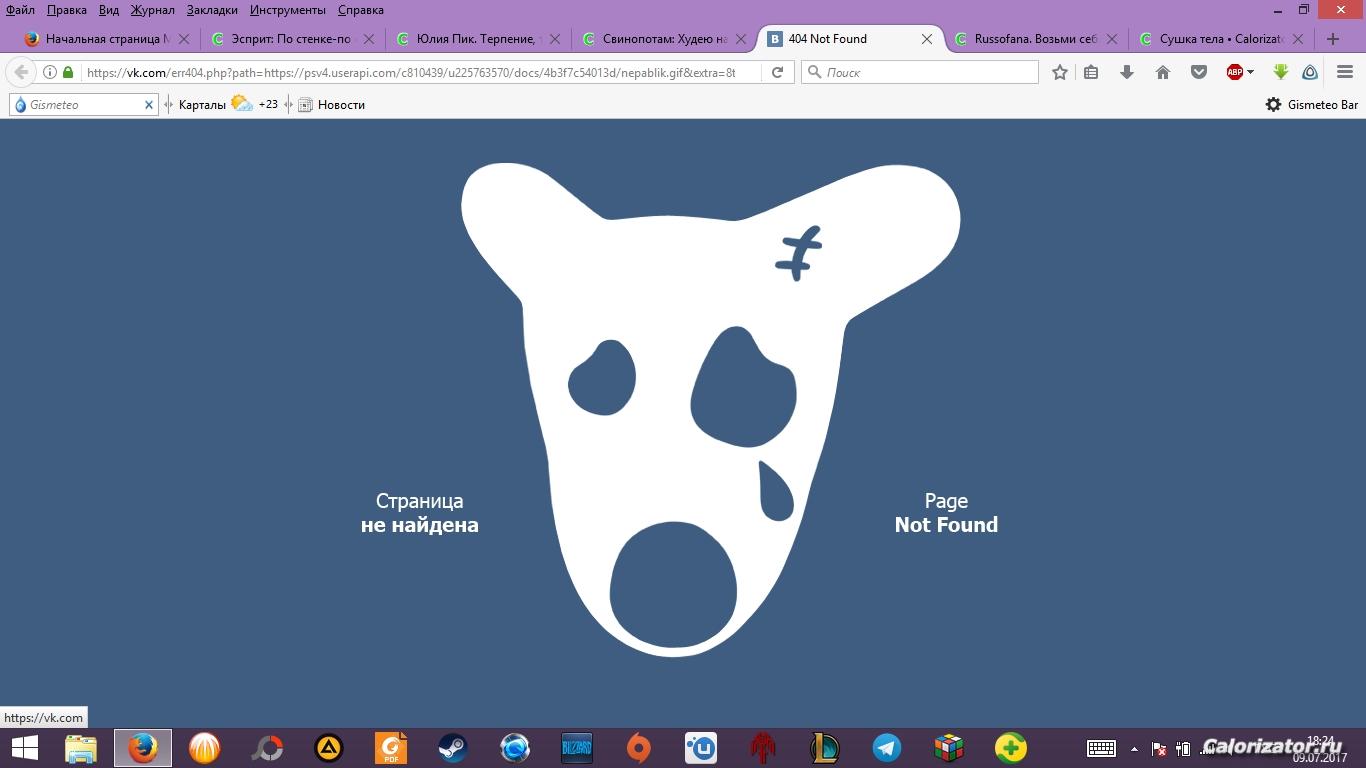Launch Steam from the taskbar
The height and width of the screenshot is (768, 1366).
click(x=453, y=747)
